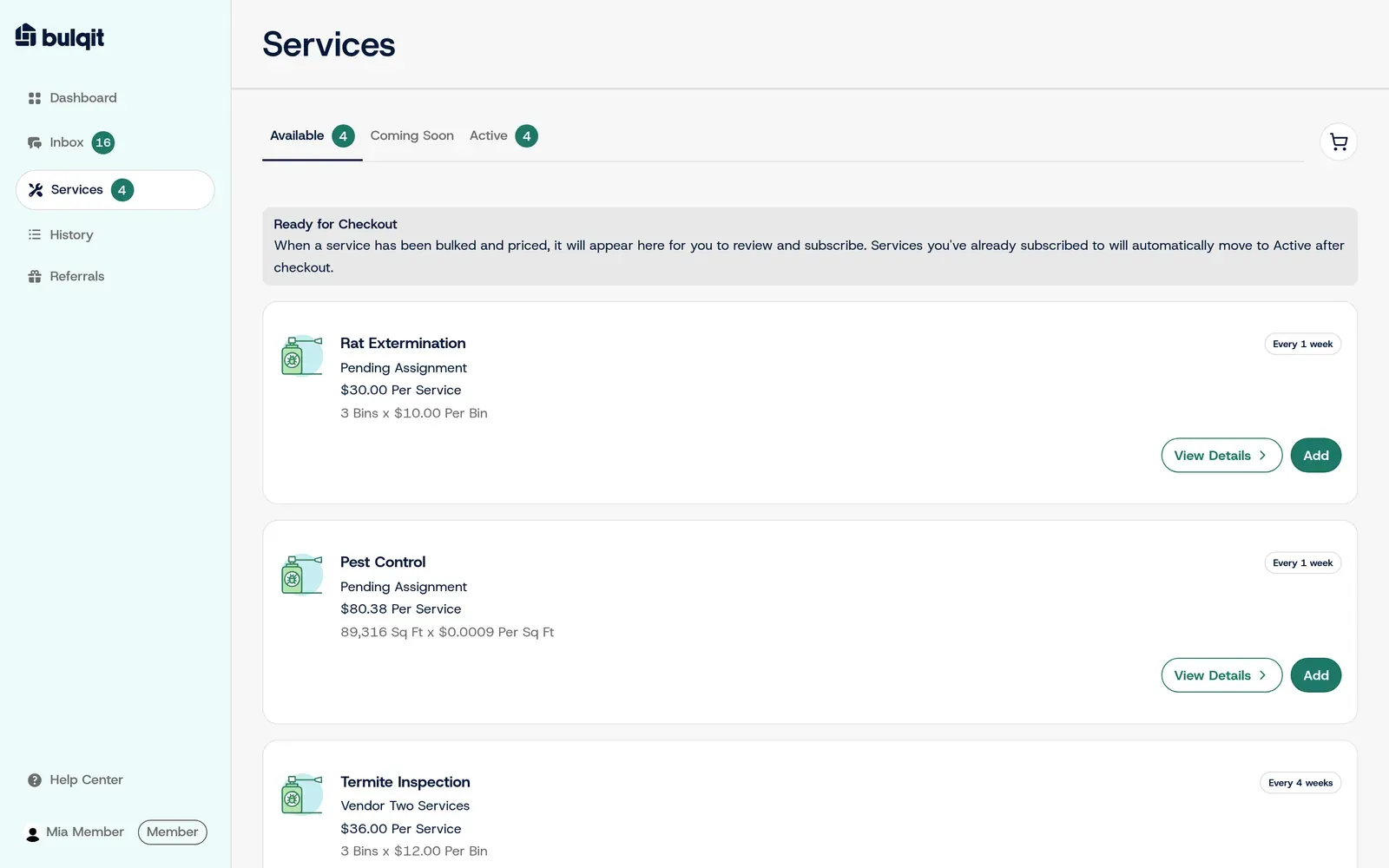The width and height of the screenshot is (1389, 868).
Task: Click the Help Center question icon
Action: pyautogui.click(x=35, y=780)
